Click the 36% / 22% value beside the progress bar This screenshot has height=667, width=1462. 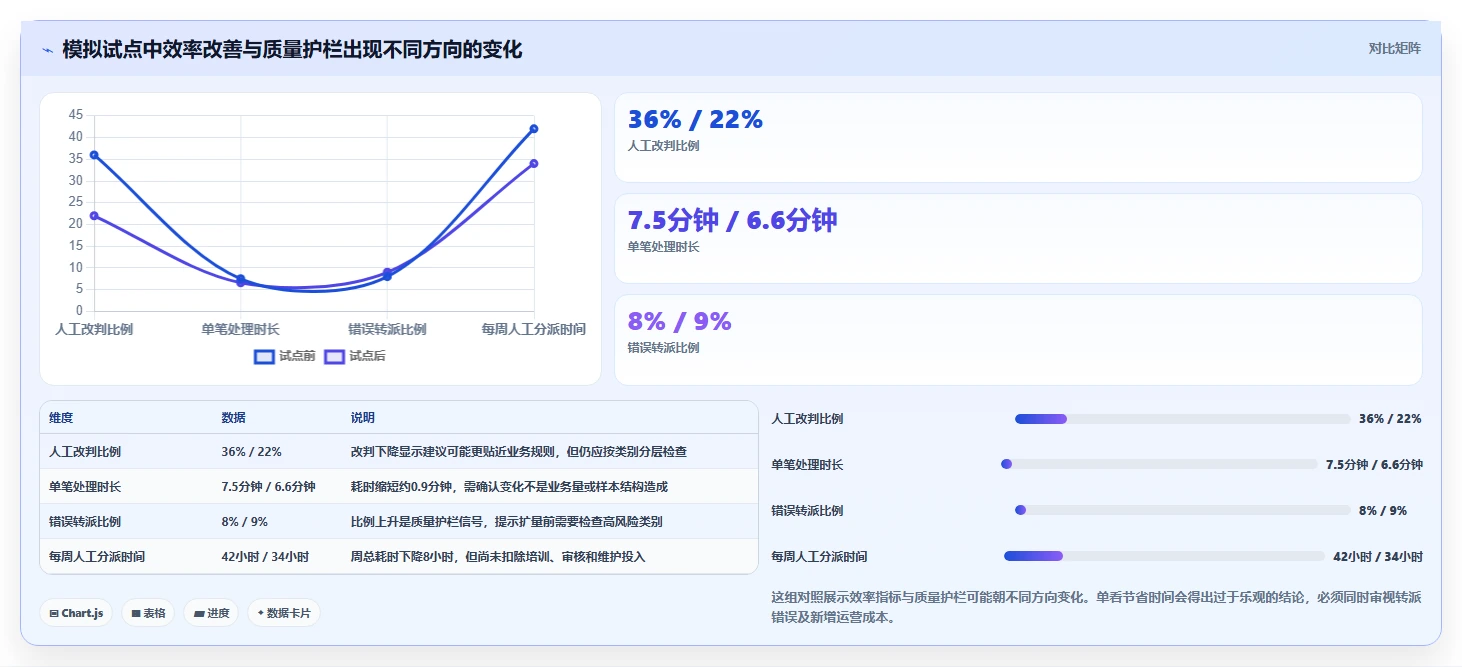(x=1390, y=419)
